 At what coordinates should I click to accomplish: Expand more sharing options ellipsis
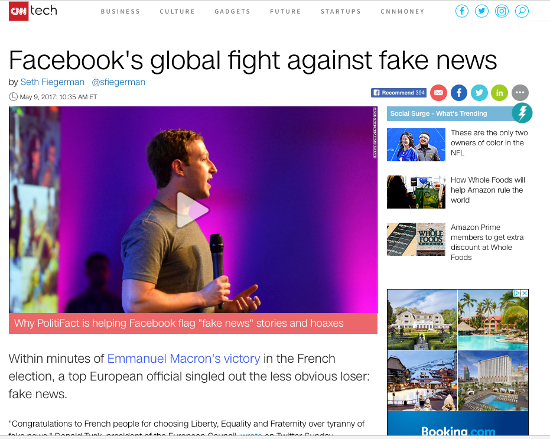(520, 93)
